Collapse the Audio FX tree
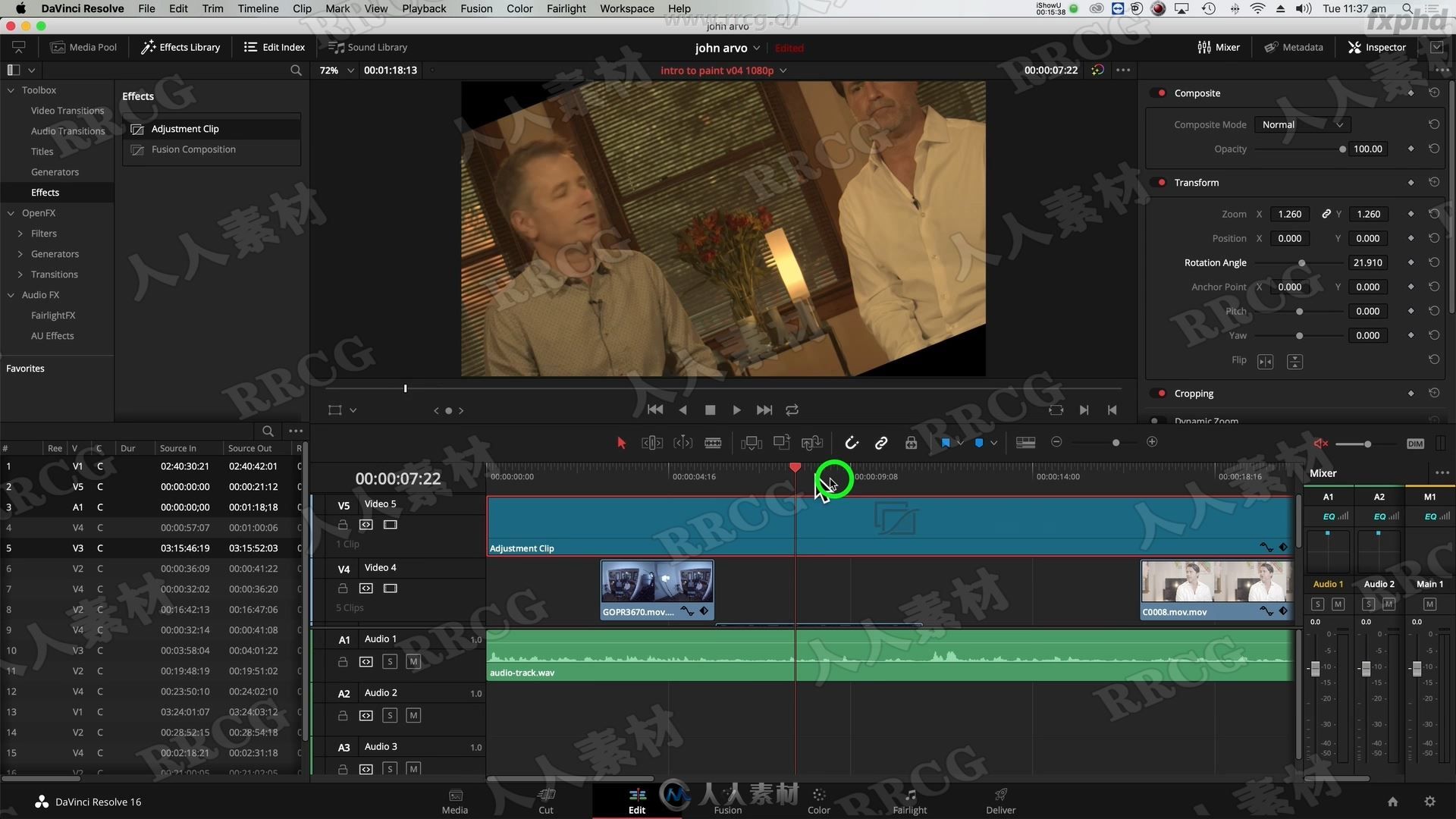Image resolution: width=1456 pixels, height=819 pixels. [x=11, y=295]
